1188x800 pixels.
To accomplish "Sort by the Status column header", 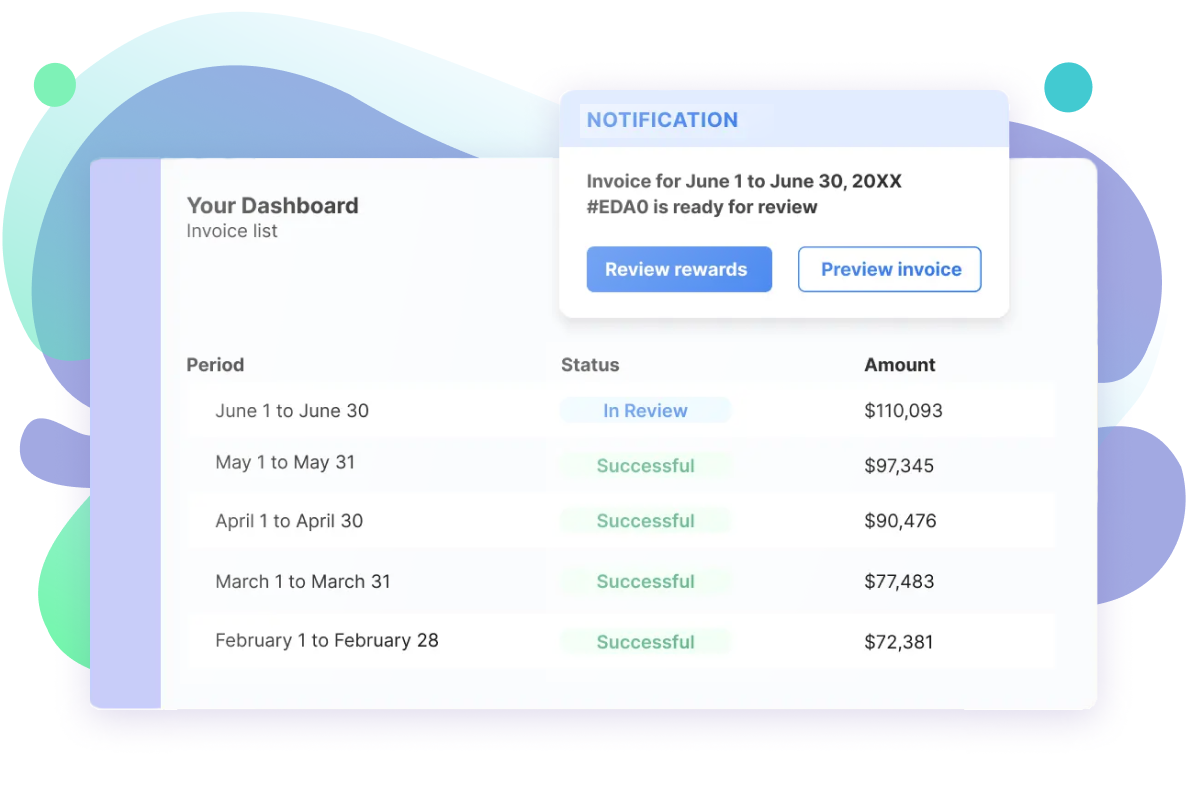I will (590, 365).
